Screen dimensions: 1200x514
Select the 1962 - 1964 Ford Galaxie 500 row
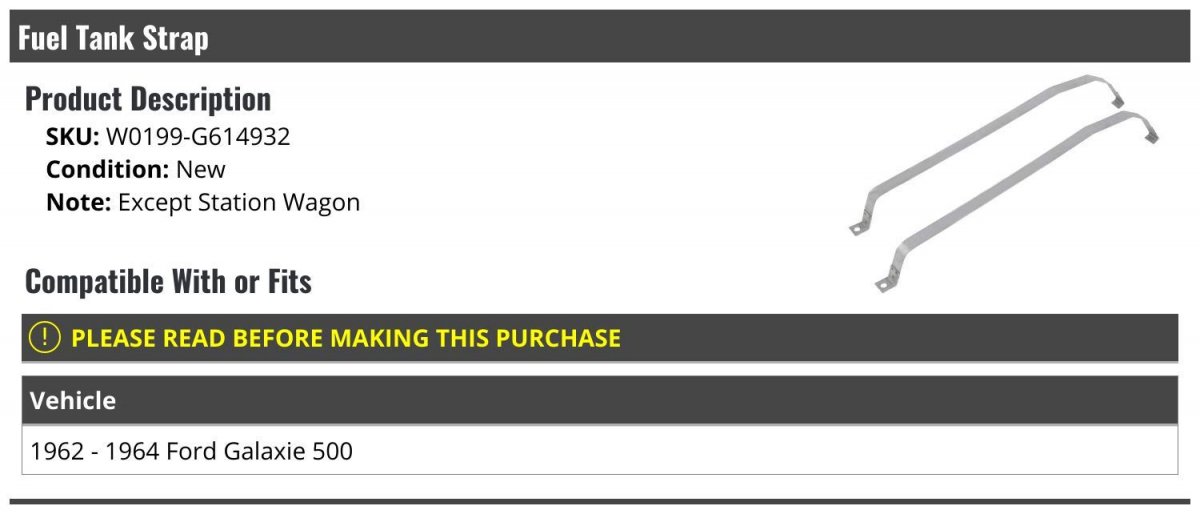(x=600, y=451)
